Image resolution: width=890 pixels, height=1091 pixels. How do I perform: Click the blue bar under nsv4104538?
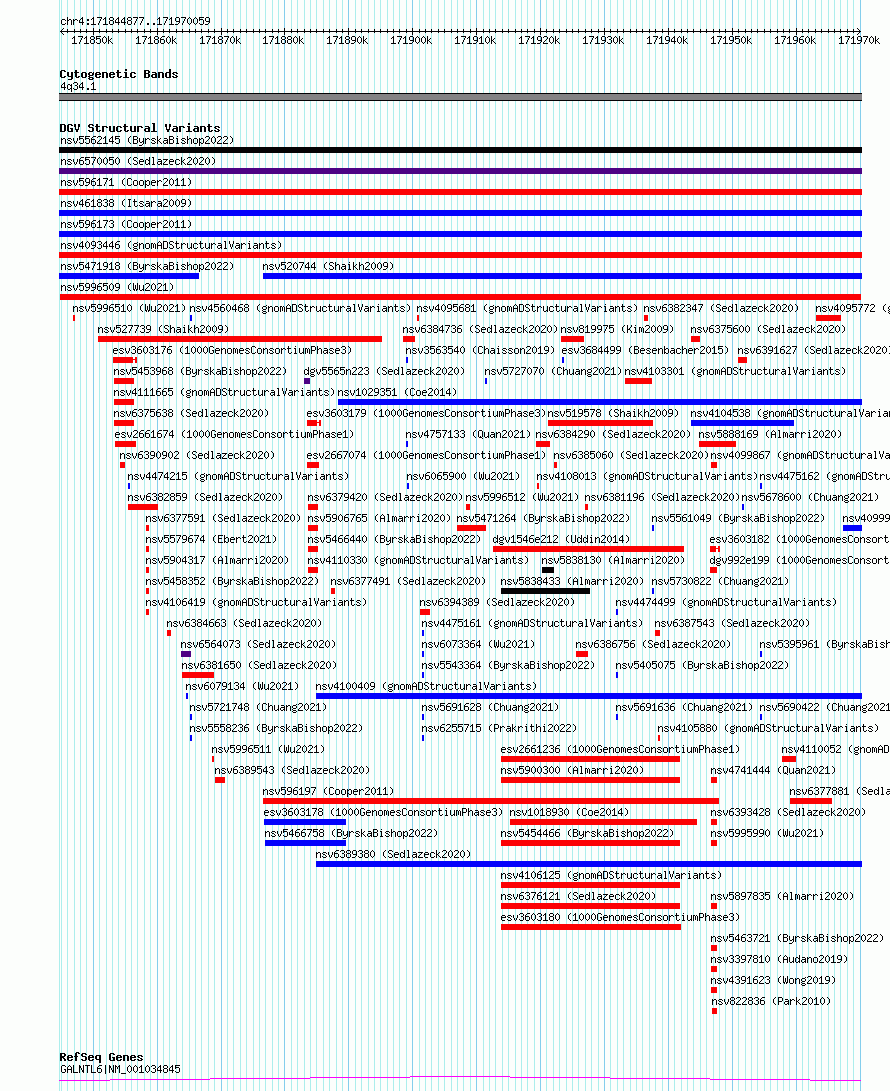[x=742, y=423]
